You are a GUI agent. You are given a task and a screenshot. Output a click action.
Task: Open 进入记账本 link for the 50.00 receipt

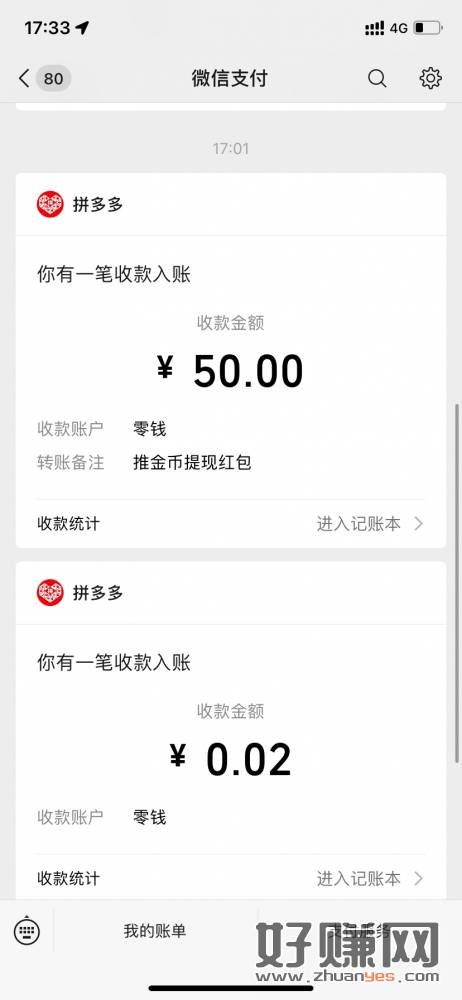pyautogui.click(x=359, y=524)
